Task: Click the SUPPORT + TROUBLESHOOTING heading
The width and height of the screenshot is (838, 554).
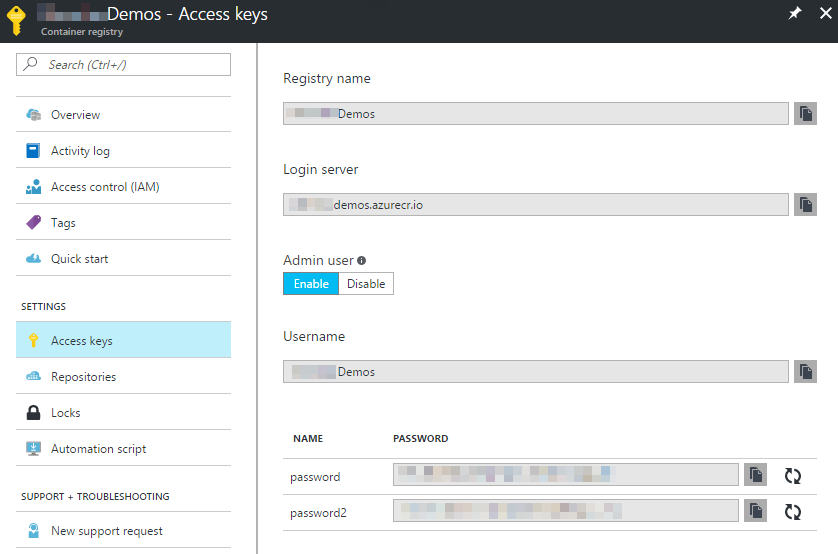Action: (x=95, y=496)
